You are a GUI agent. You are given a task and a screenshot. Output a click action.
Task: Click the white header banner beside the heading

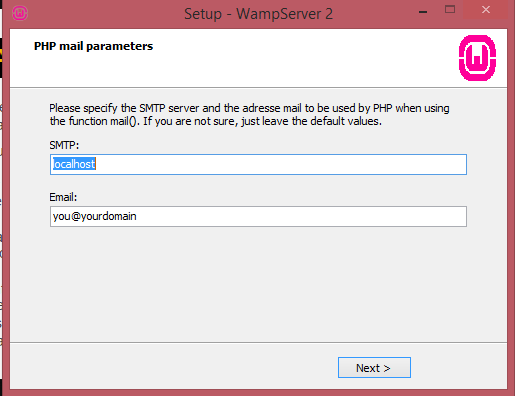(300, 58)
